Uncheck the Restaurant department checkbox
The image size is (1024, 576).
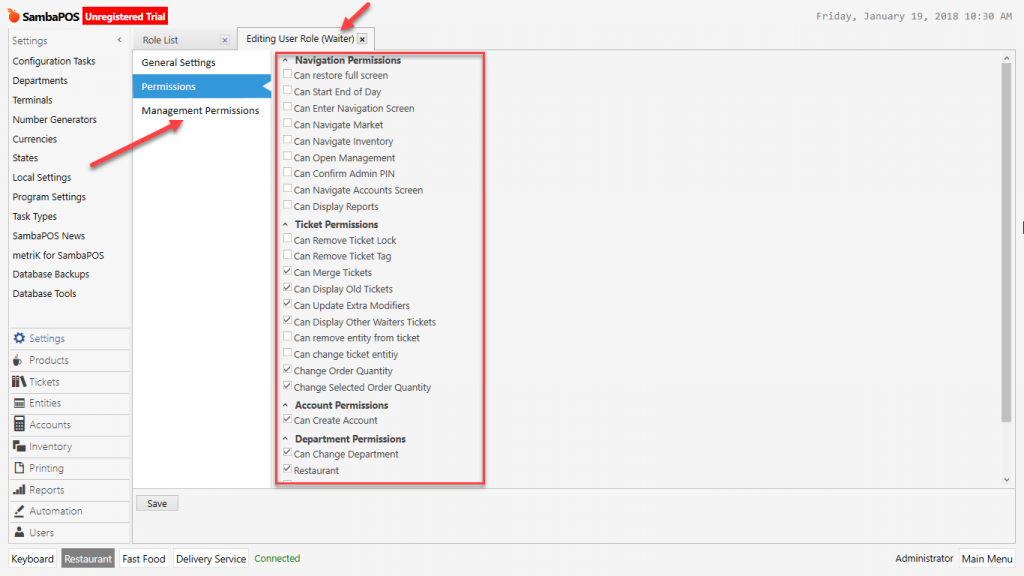(x=287, y=468)
